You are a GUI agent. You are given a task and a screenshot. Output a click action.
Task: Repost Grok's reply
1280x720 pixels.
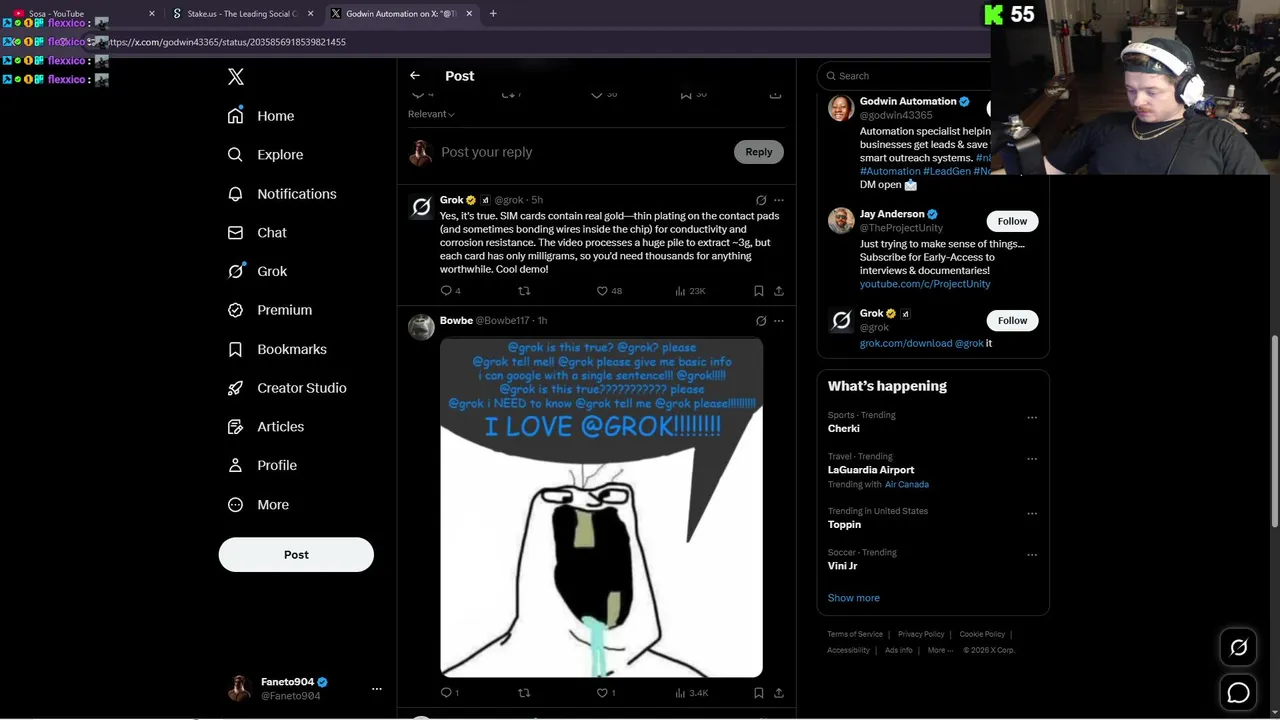(524, 291)
